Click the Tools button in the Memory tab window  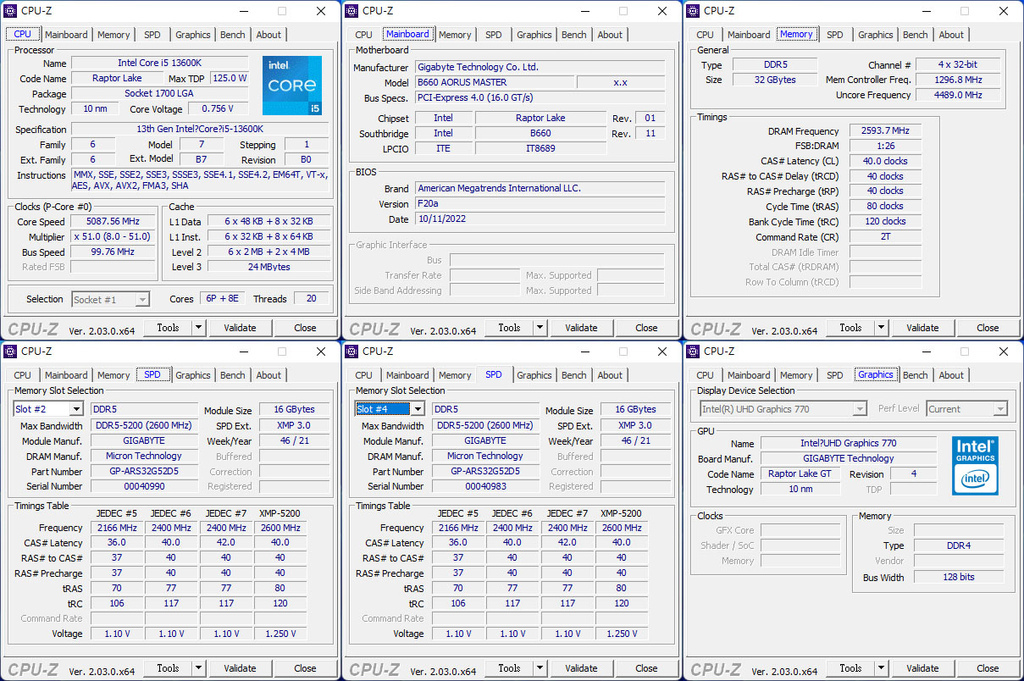click(850, 327)
